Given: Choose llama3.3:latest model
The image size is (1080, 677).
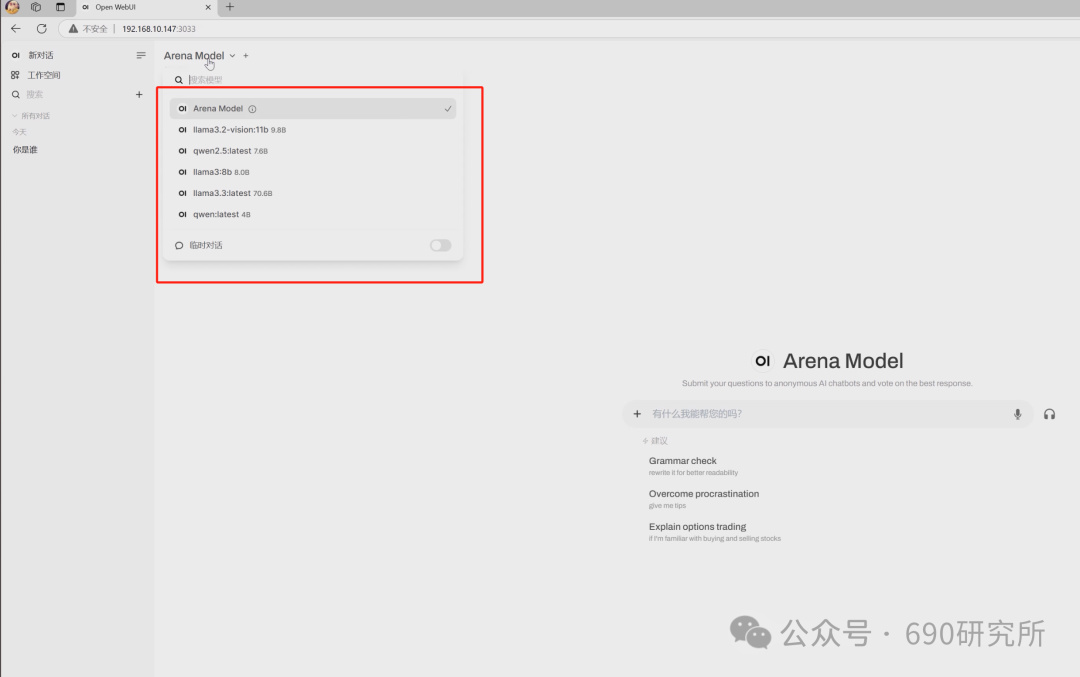Looking at the screenshot, I should point(313,194).
